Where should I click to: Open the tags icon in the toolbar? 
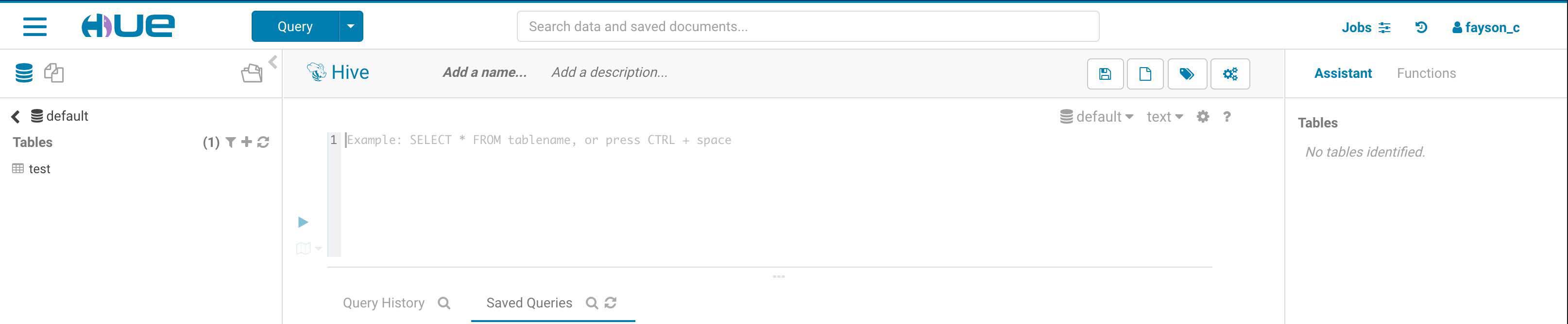click(x=1186, y=74)
